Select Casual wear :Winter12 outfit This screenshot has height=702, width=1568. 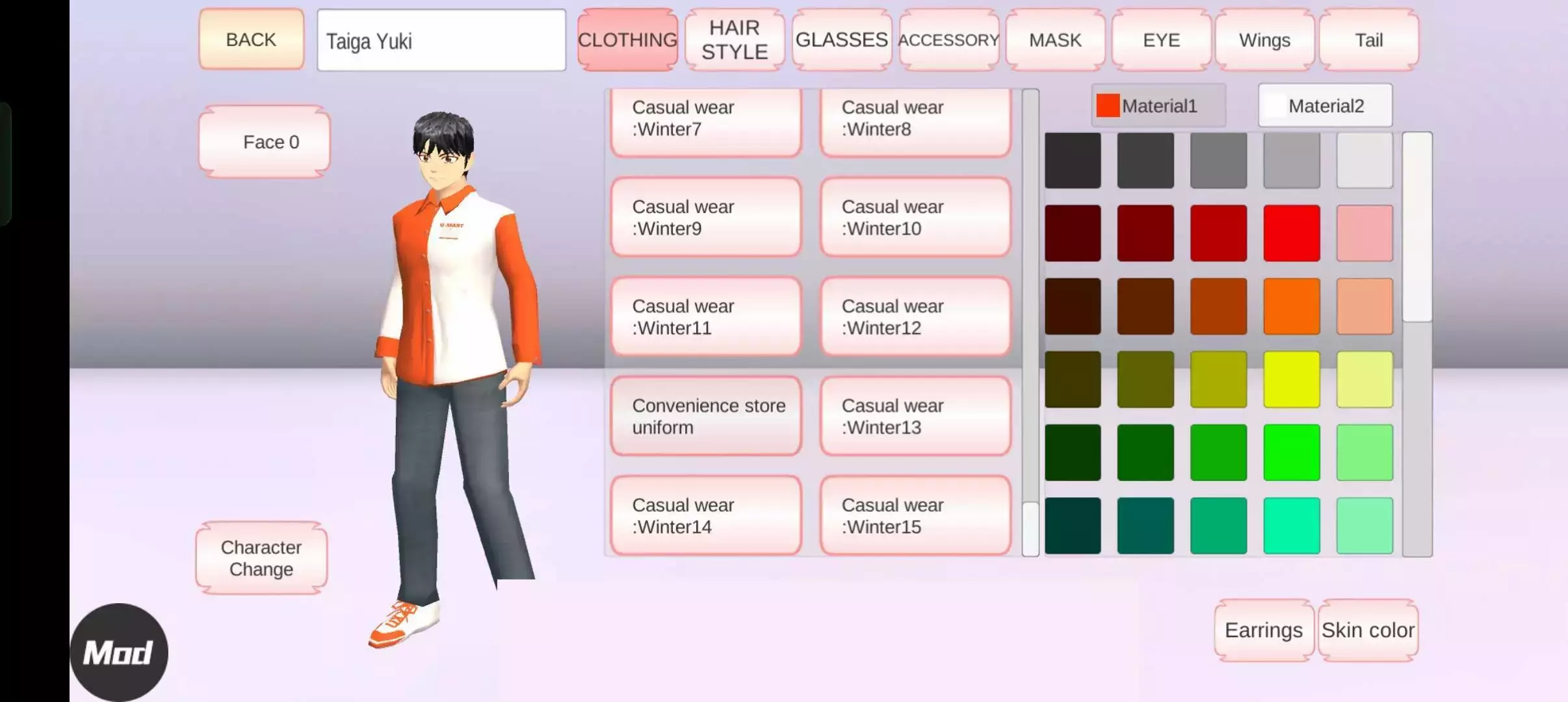coord(915,317)
